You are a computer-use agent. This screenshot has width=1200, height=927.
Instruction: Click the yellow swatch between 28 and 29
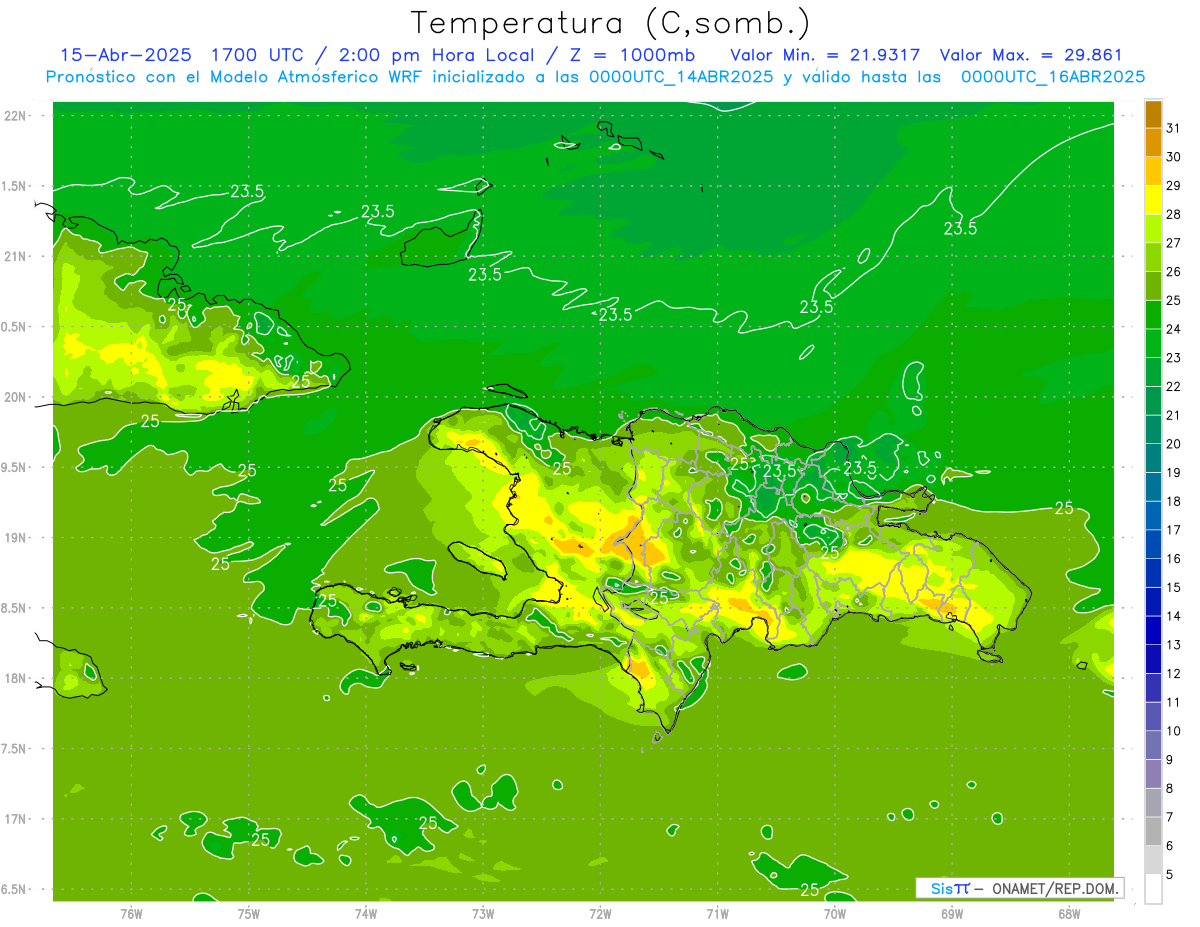(1153, 200)
